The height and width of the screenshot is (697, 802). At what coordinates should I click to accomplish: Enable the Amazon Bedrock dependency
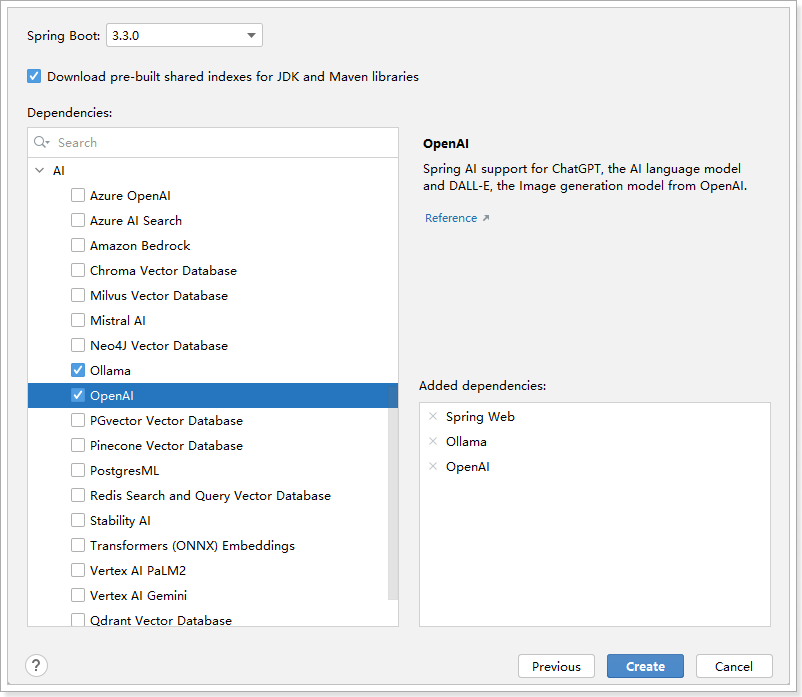(x=78, y=245)
